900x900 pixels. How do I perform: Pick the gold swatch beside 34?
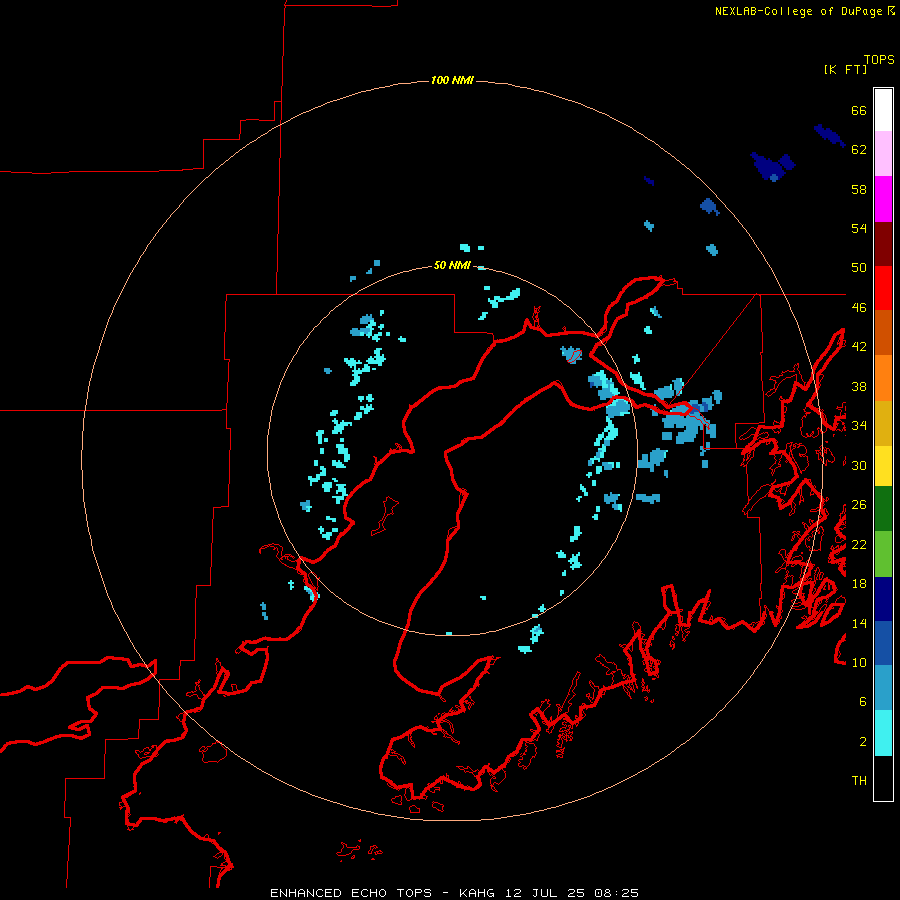[x=883, y=423]
